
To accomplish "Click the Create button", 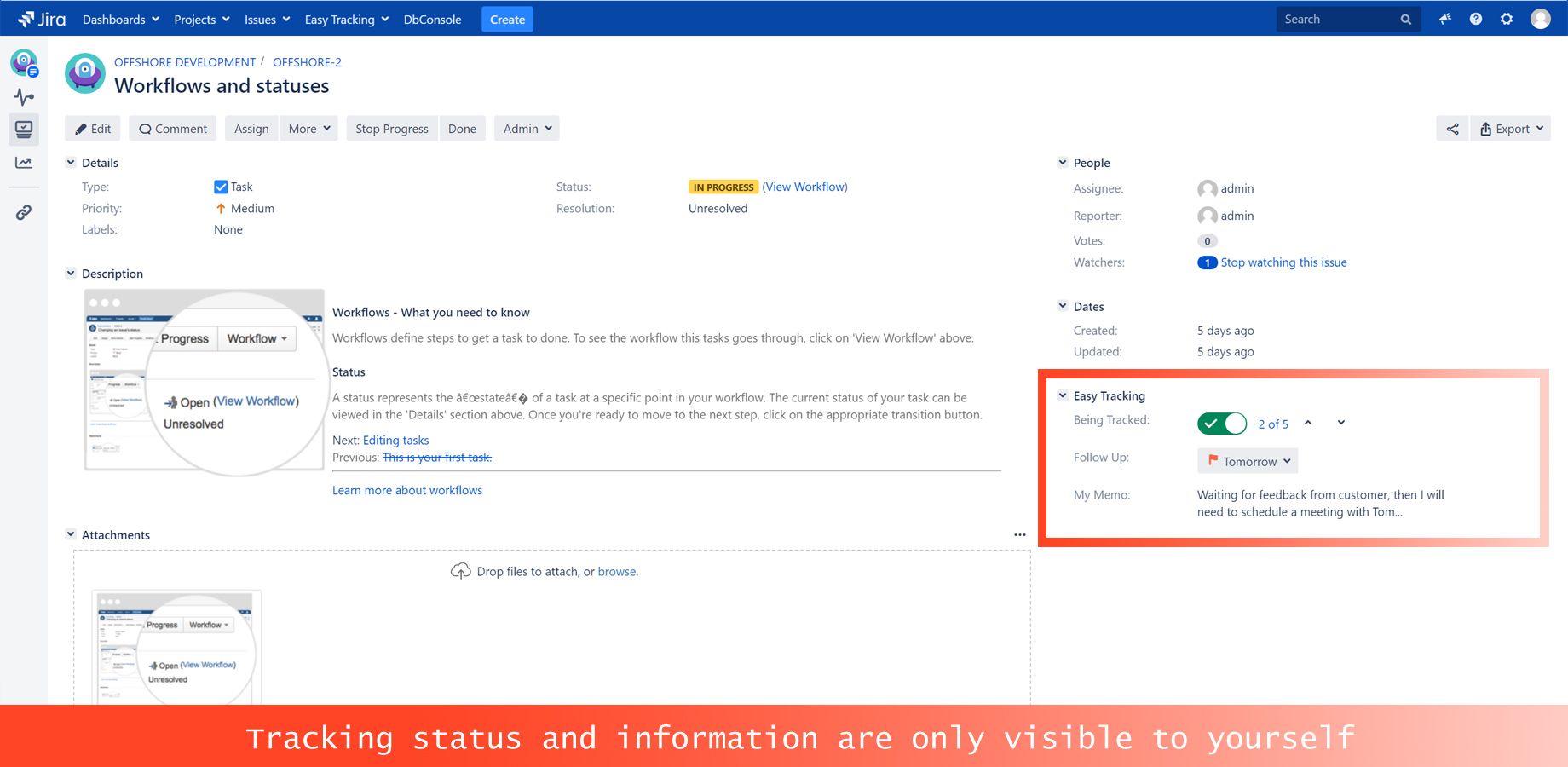I will coord(507,19).
